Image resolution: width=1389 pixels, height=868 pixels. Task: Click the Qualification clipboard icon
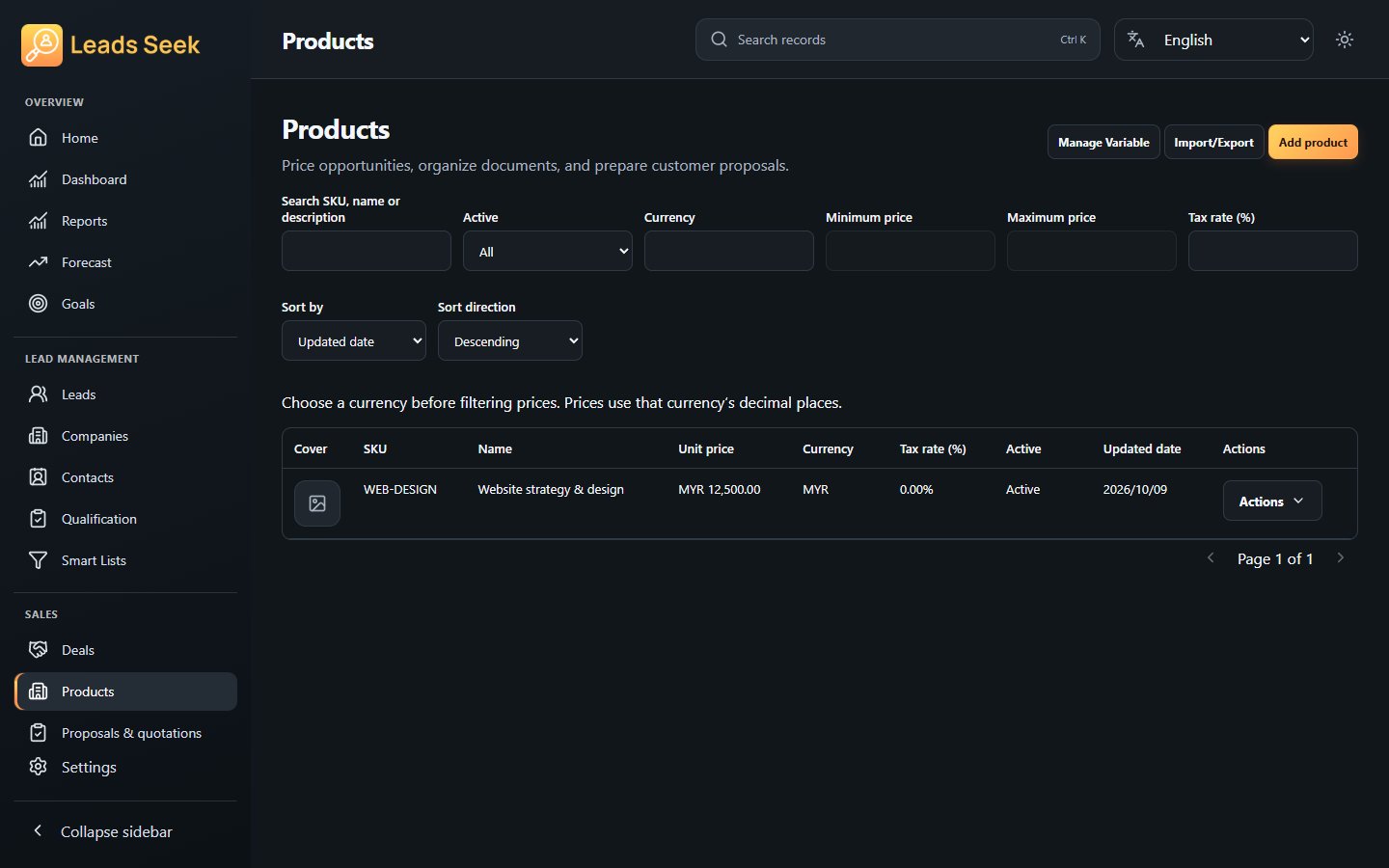point(39,519)
